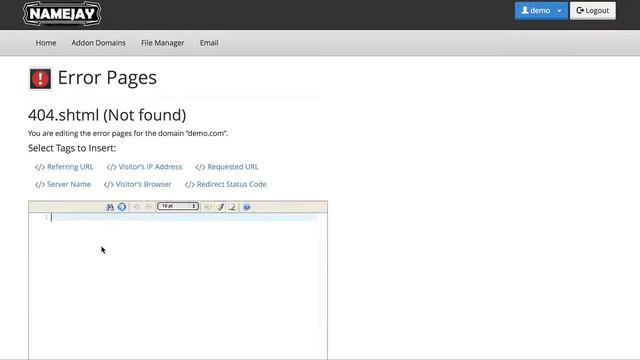This screenshot has height=360, width=640.
Task: Click the binoculars search icon in editor
Action: 110,207
